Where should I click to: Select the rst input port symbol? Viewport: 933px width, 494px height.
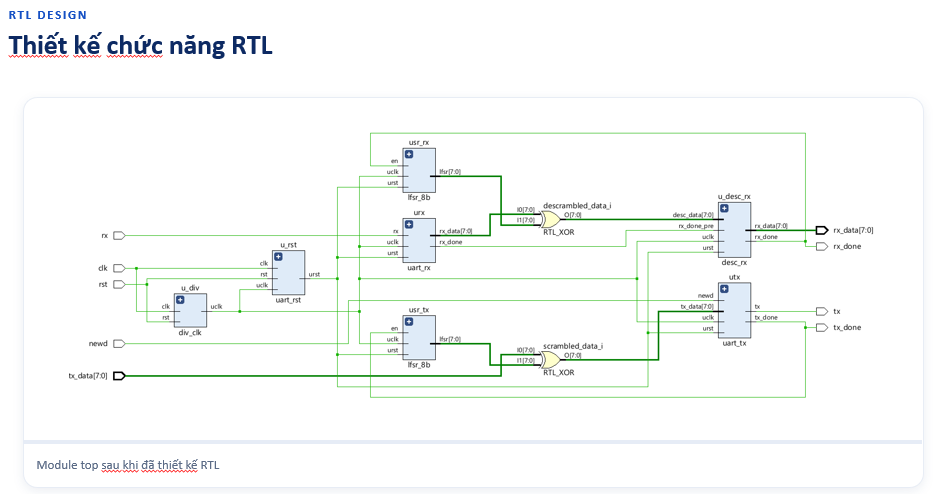coord(119,284)
